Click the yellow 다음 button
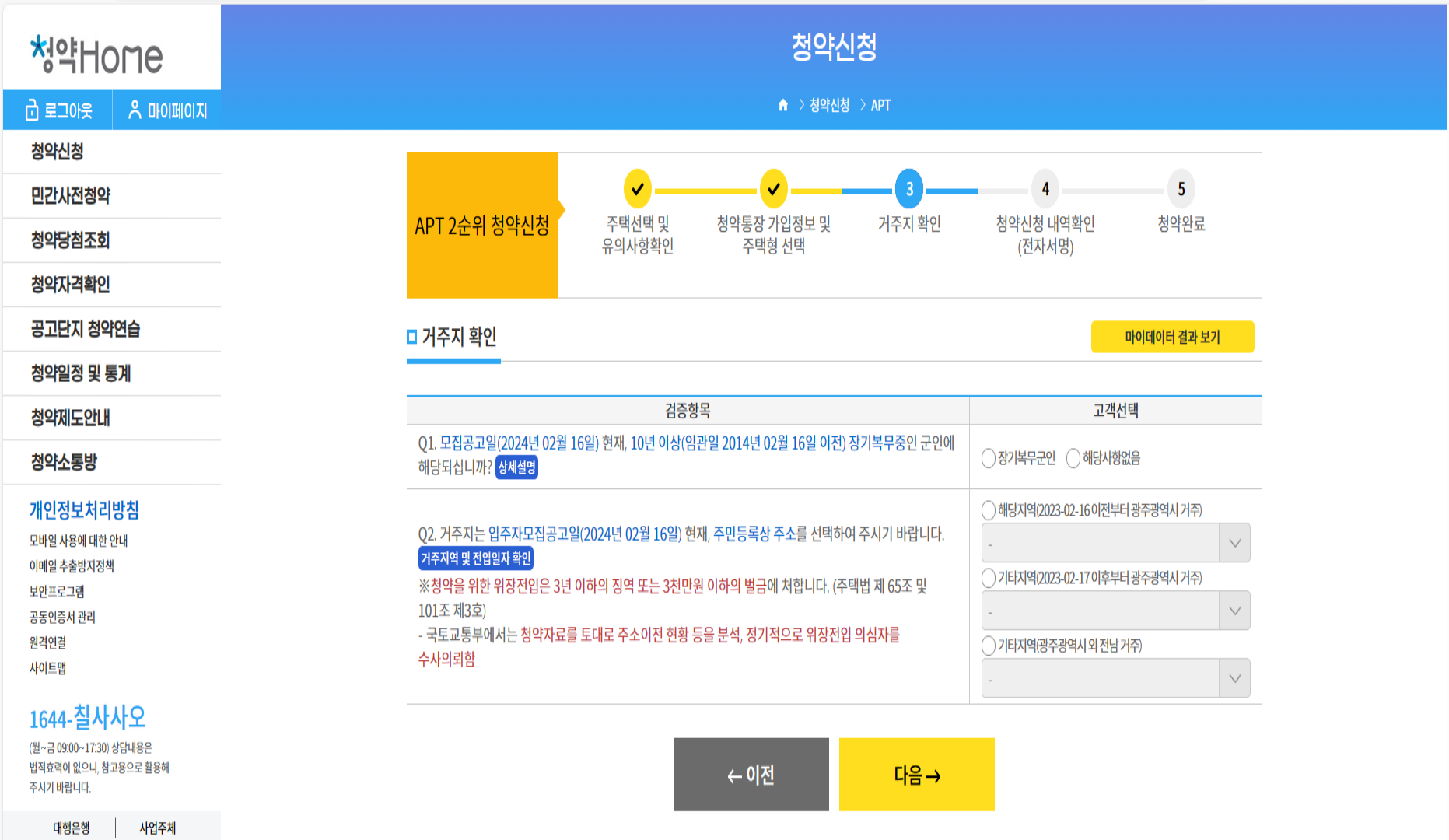1449x840 pixels. point(916,774)
